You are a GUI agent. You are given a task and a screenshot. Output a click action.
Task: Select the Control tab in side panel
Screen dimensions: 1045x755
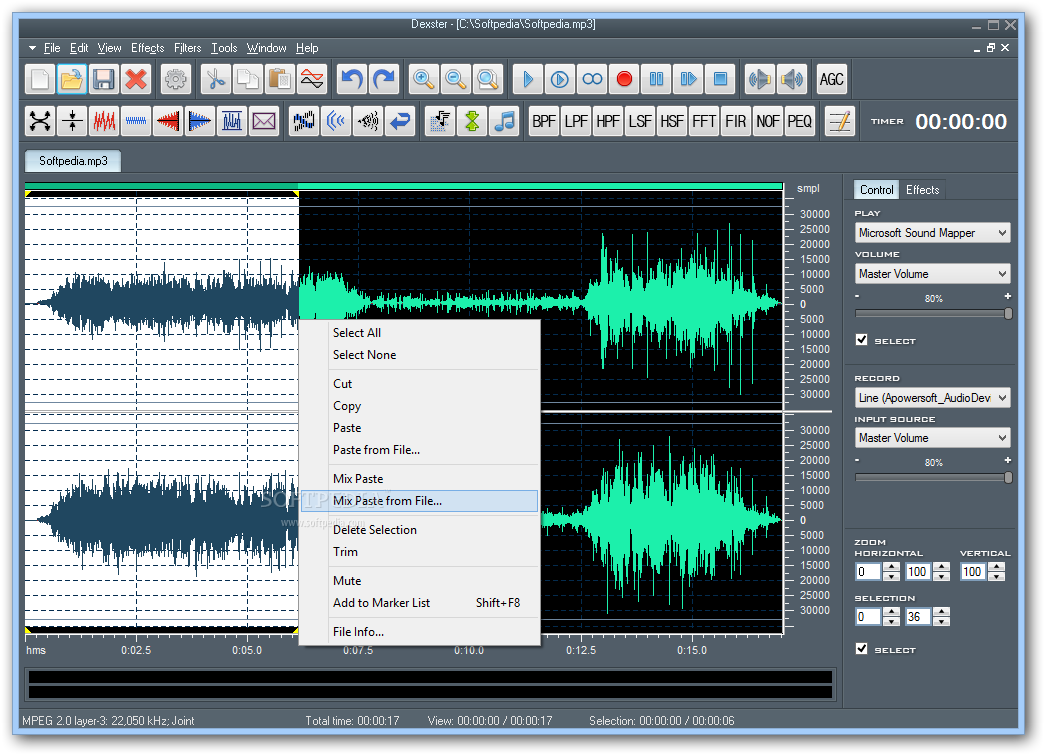pyautogui.click(x=876, y=190)
